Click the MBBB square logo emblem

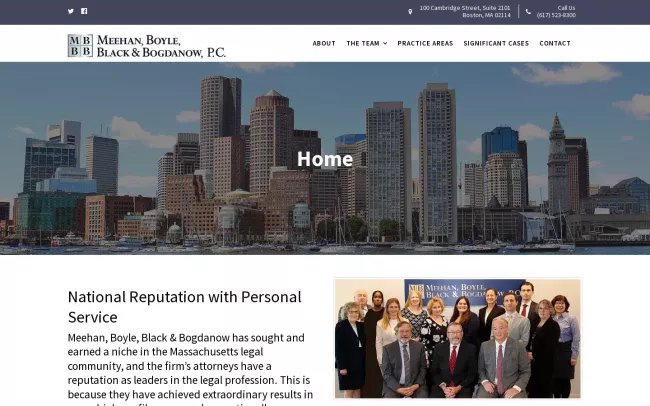pos(80,46)
